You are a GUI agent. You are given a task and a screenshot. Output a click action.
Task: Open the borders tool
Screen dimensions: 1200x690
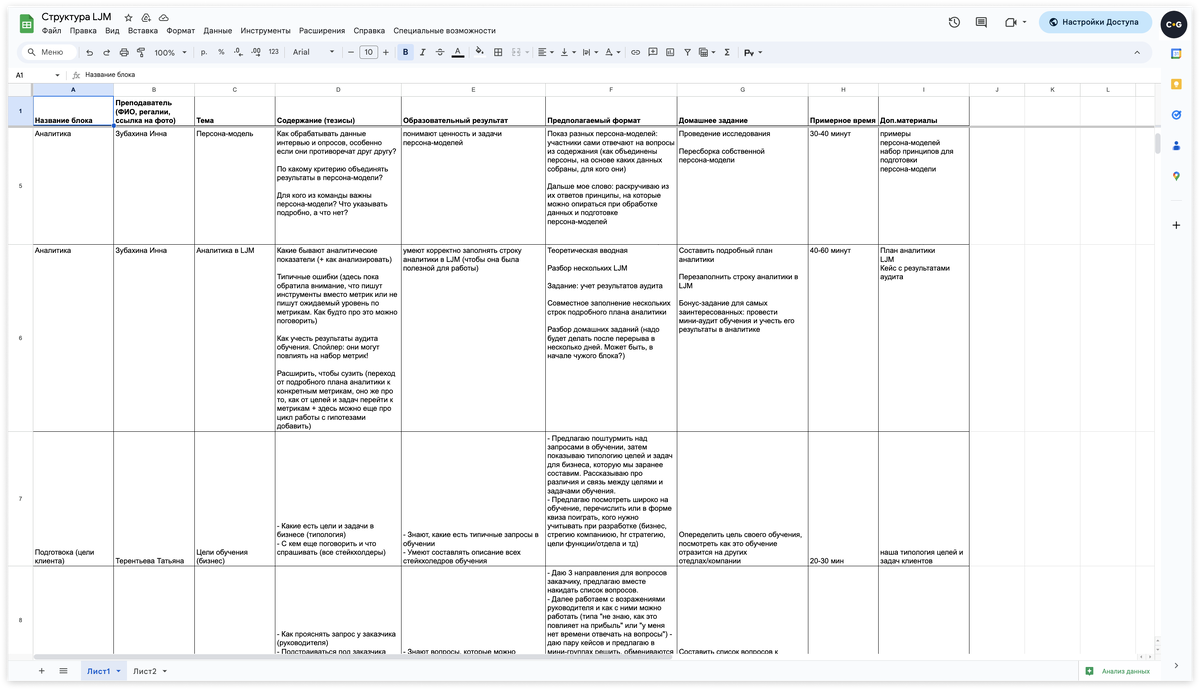tap(498, 52)
